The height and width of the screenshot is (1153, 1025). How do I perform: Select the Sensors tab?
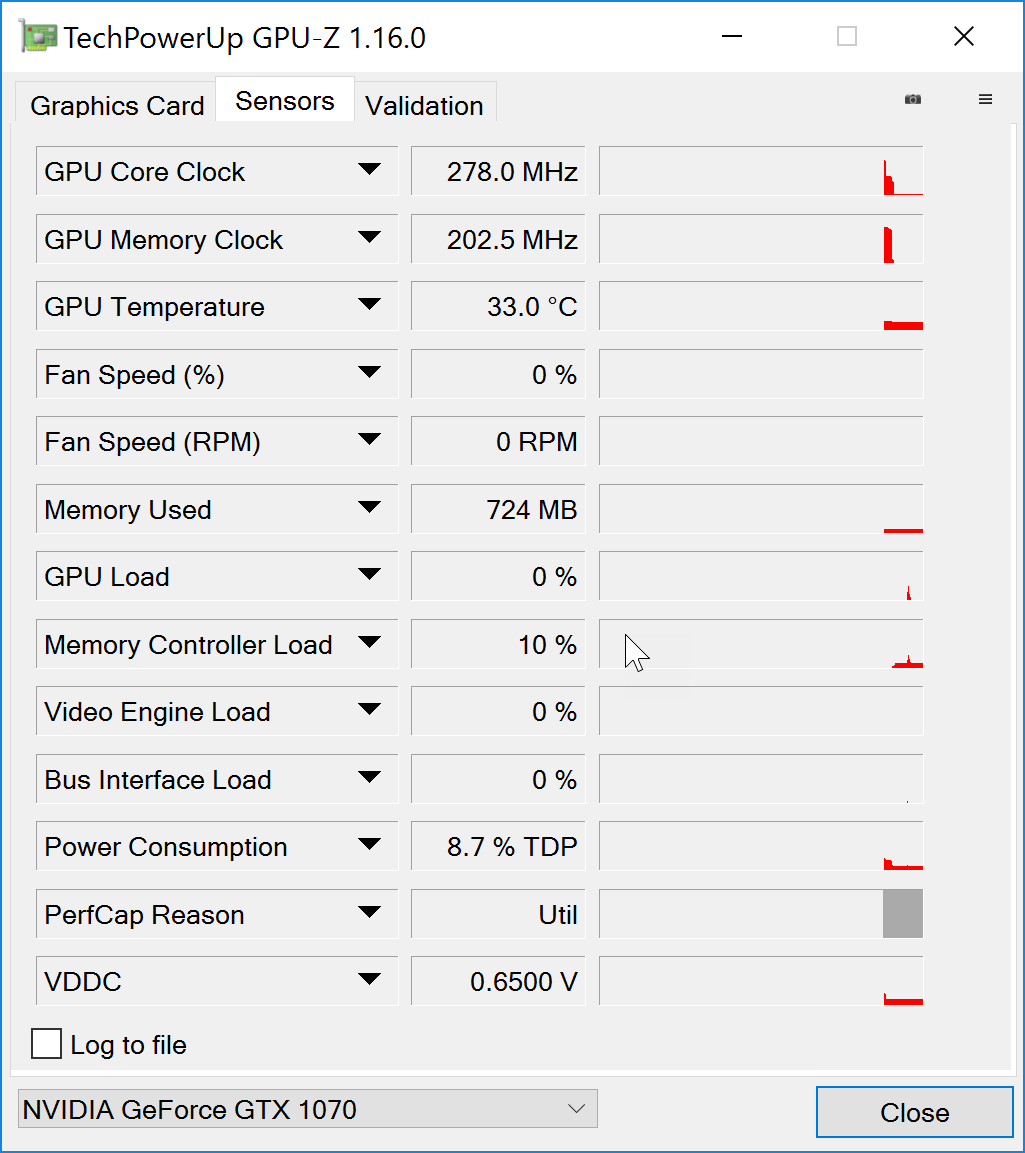[x=285, y=101]
